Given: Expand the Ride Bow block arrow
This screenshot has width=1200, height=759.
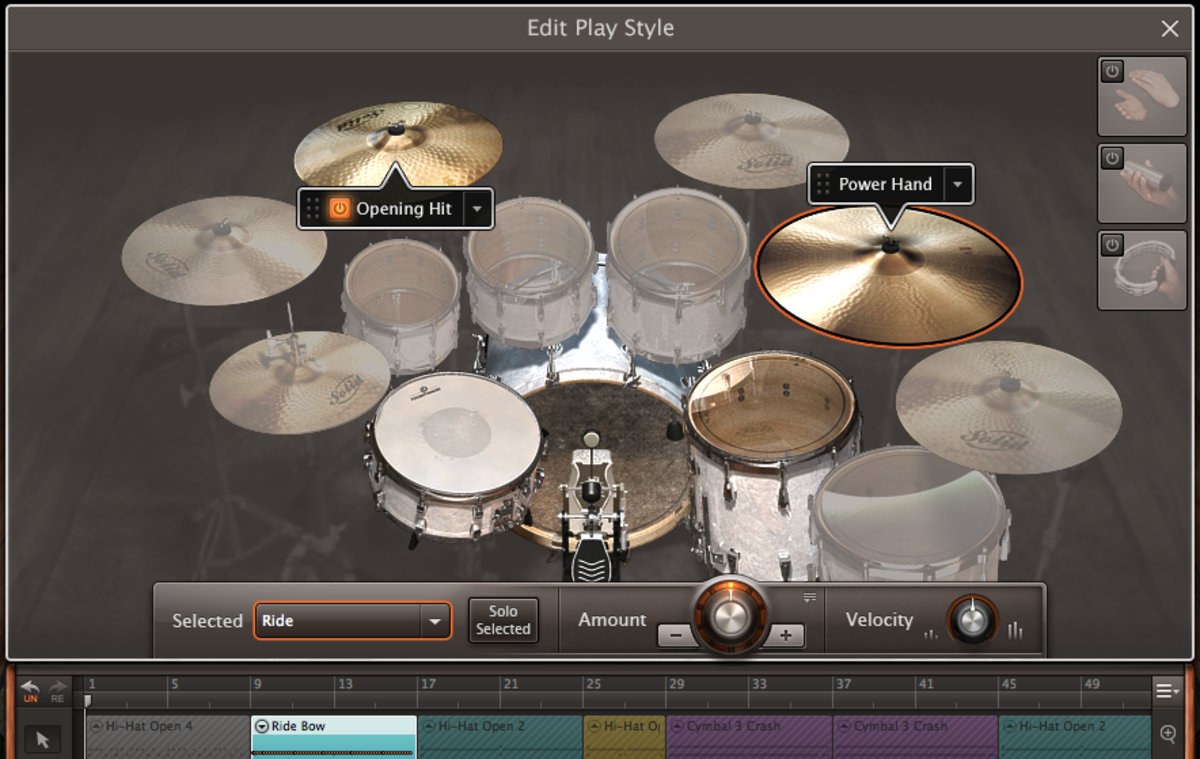Looking at the screenshot, I should (x=262, y=726).
